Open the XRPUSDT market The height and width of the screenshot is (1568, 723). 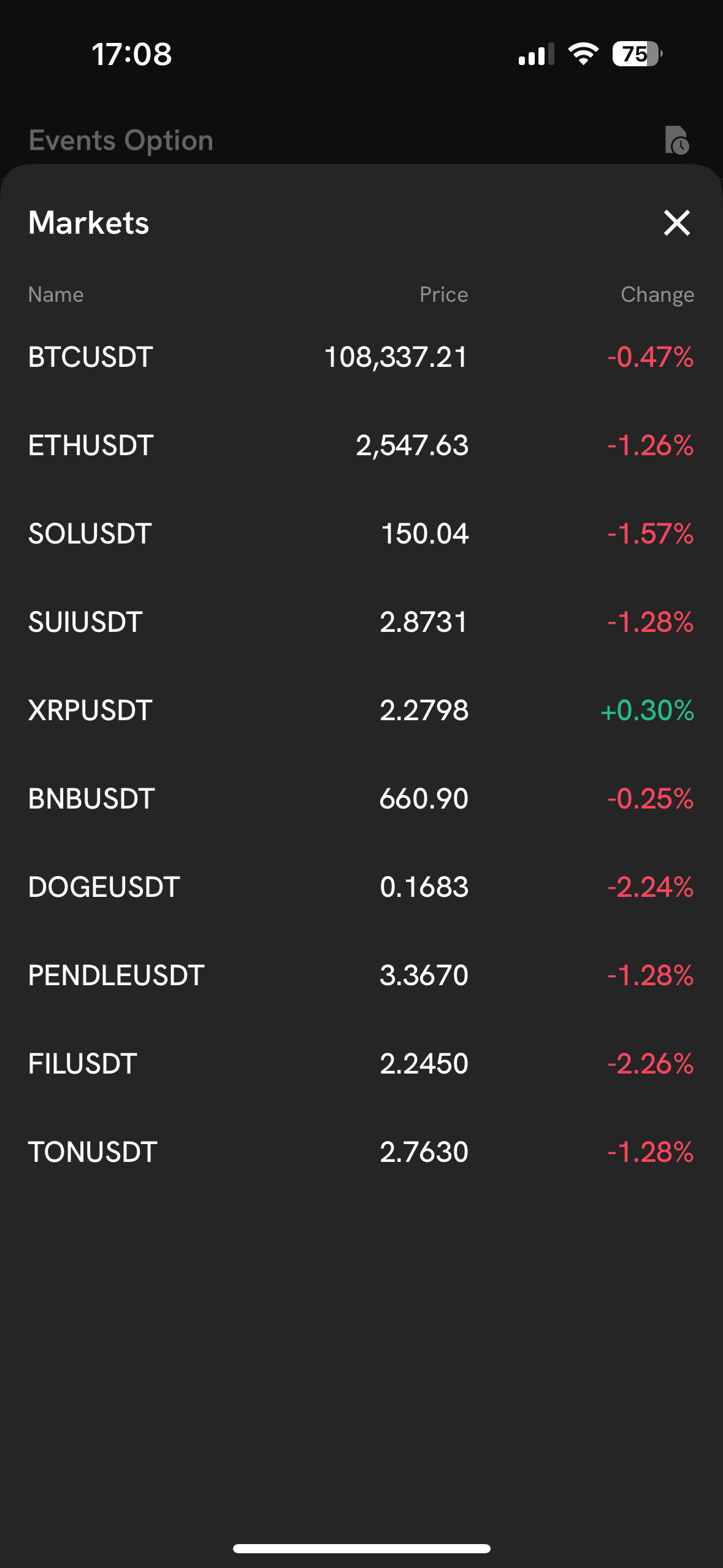tap(361, 710)
